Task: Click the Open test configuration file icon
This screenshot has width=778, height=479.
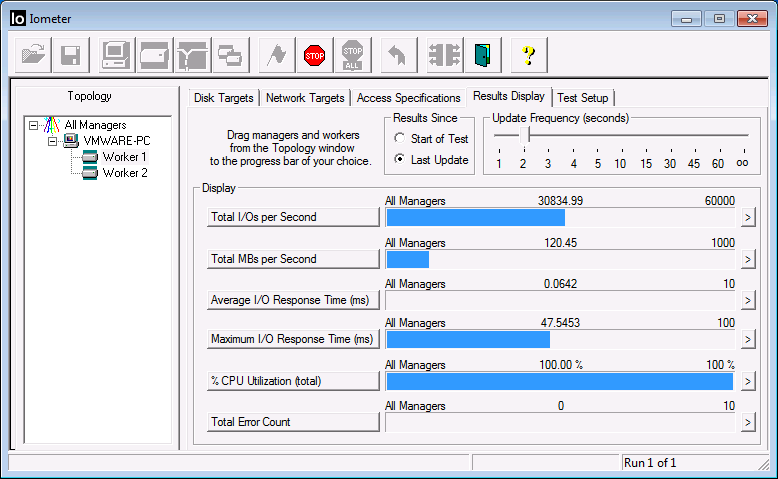Action: [x=34, y=55]
